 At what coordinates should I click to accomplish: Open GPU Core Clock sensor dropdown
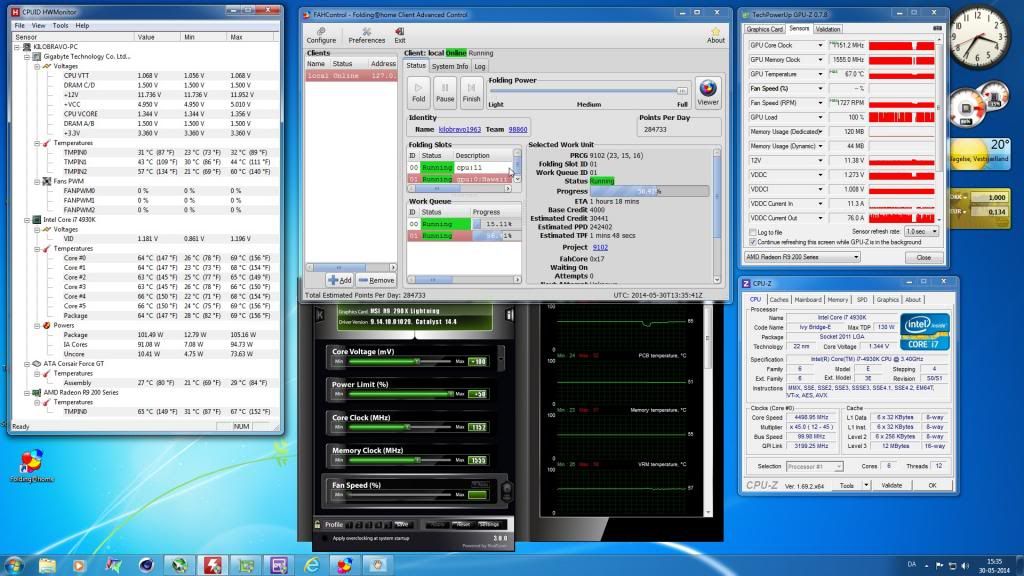point(820,46)
